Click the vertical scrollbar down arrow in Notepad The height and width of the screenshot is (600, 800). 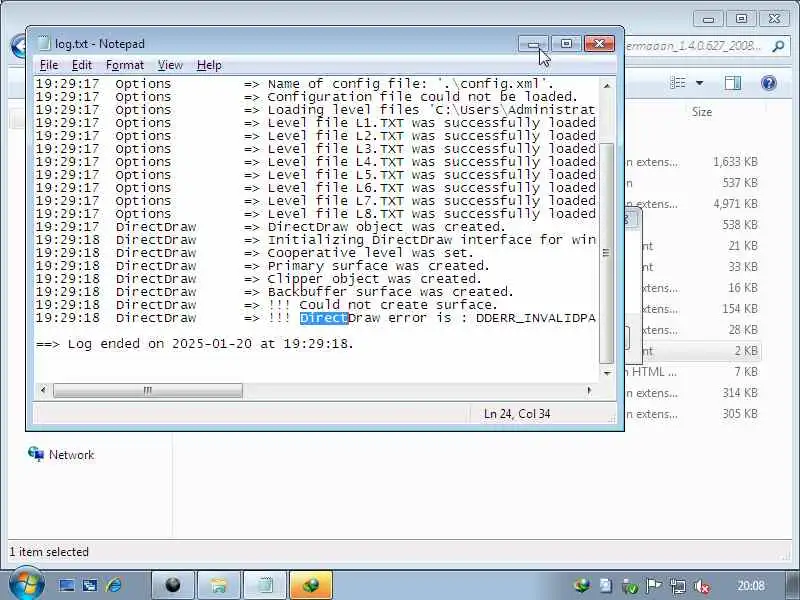pyautogui.click(x=607, y=373)
